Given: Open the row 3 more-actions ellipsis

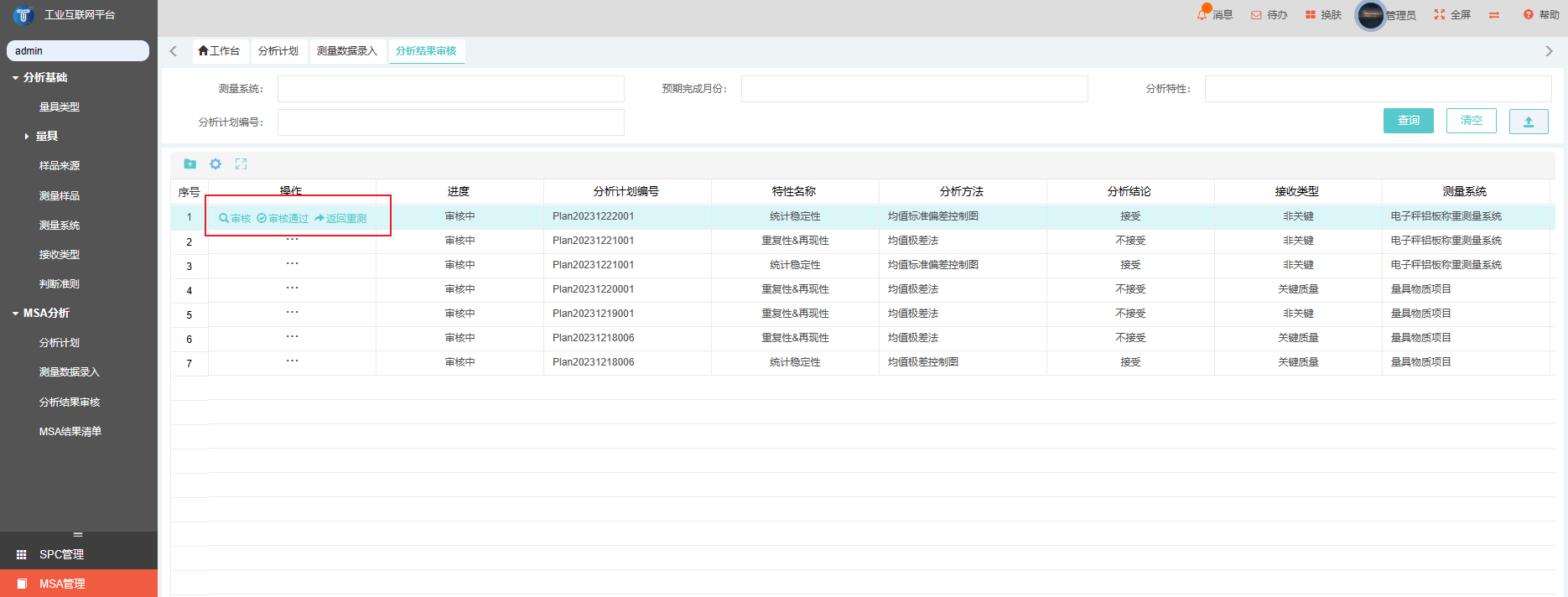Looking at the screenshot, I should point(292,264).
